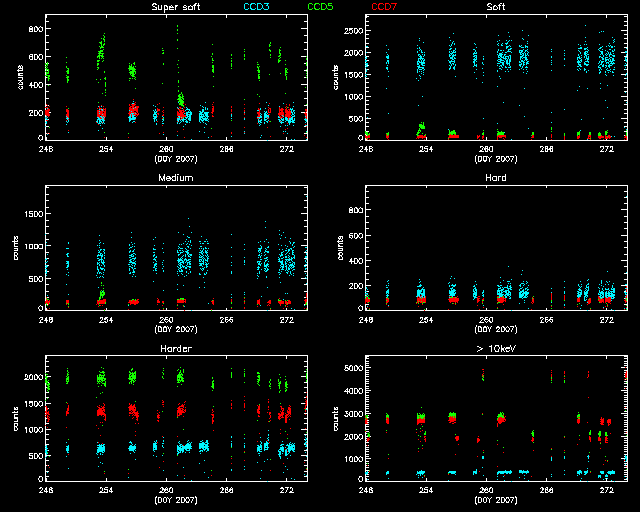Screen dimensions: 640x512
Task: Click the DOY 2007 label under Harder plot
Action: 175,500
